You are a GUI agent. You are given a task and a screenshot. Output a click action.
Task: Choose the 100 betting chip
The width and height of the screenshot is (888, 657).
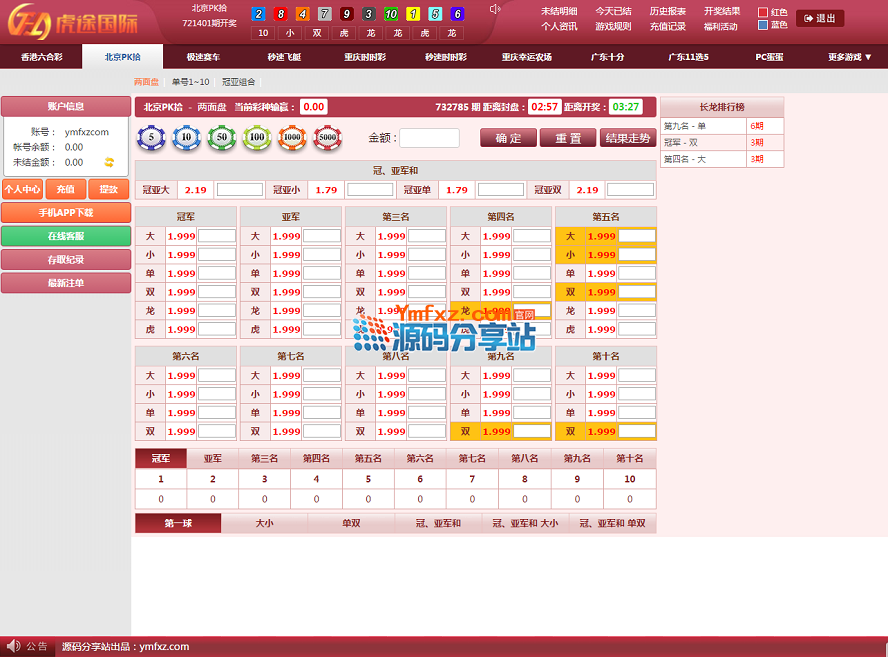coord(257,138)
